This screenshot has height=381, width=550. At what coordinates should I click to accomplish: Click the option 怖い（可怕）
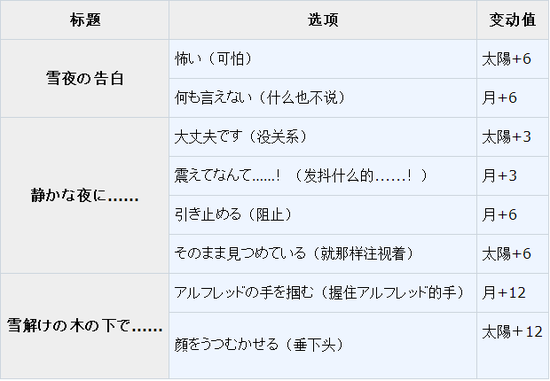coord(213,59)
